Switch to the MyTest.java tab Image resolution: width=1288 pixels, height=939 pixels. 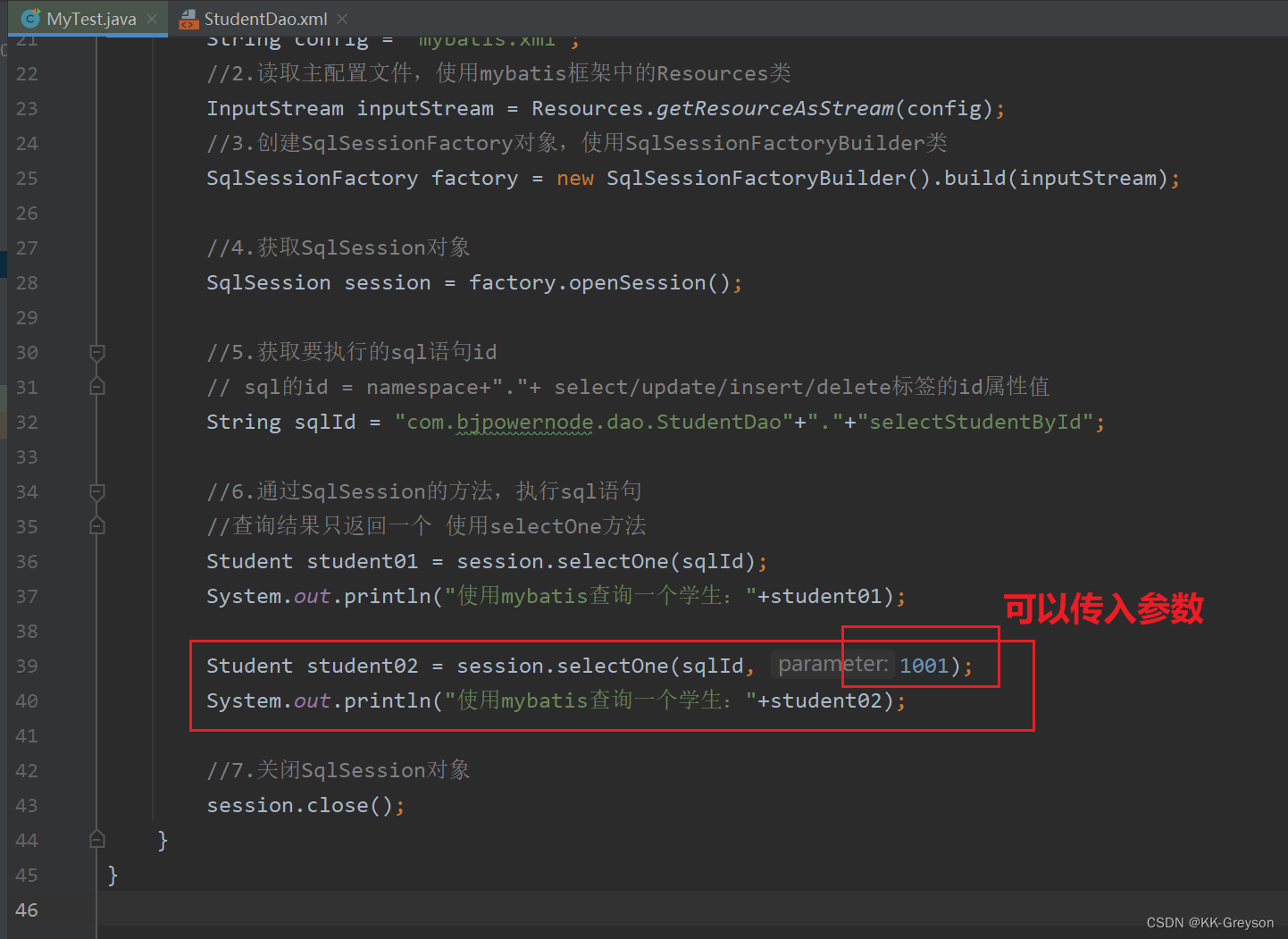(88, 19)
